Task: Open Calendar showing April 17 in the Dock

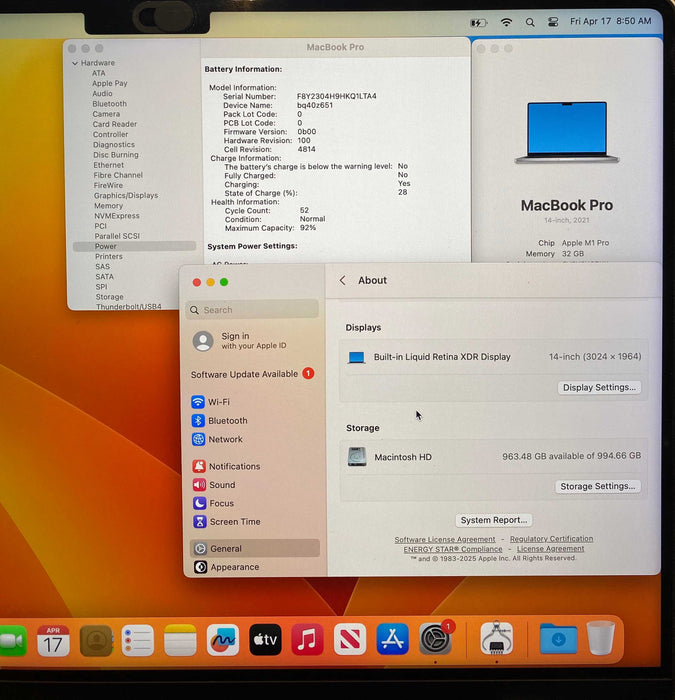Action: click(x=53, y=641)
